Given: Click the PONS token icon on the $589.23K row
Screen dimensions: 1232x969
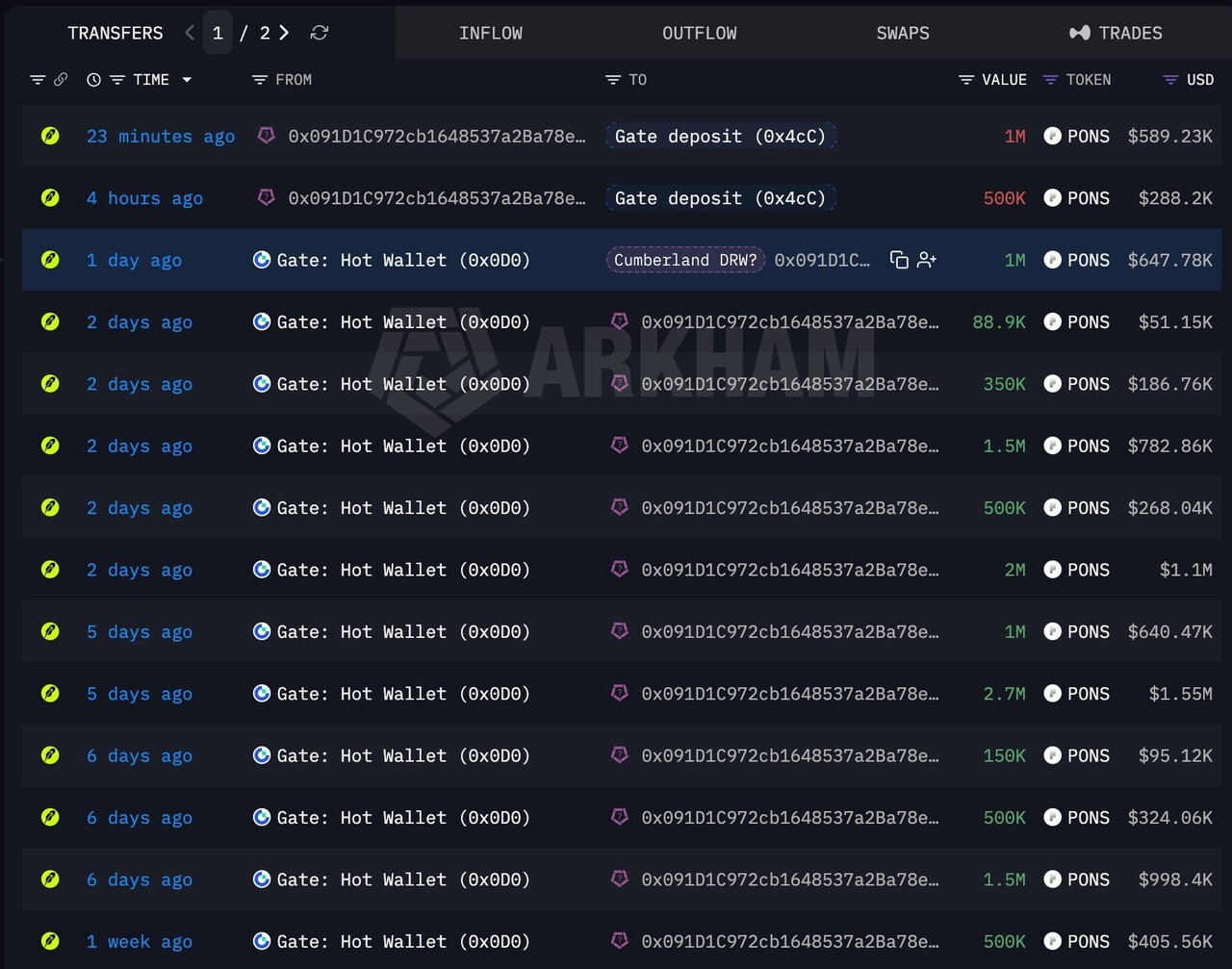Looking at the screenshot, I should click(x=1052, y=137).
